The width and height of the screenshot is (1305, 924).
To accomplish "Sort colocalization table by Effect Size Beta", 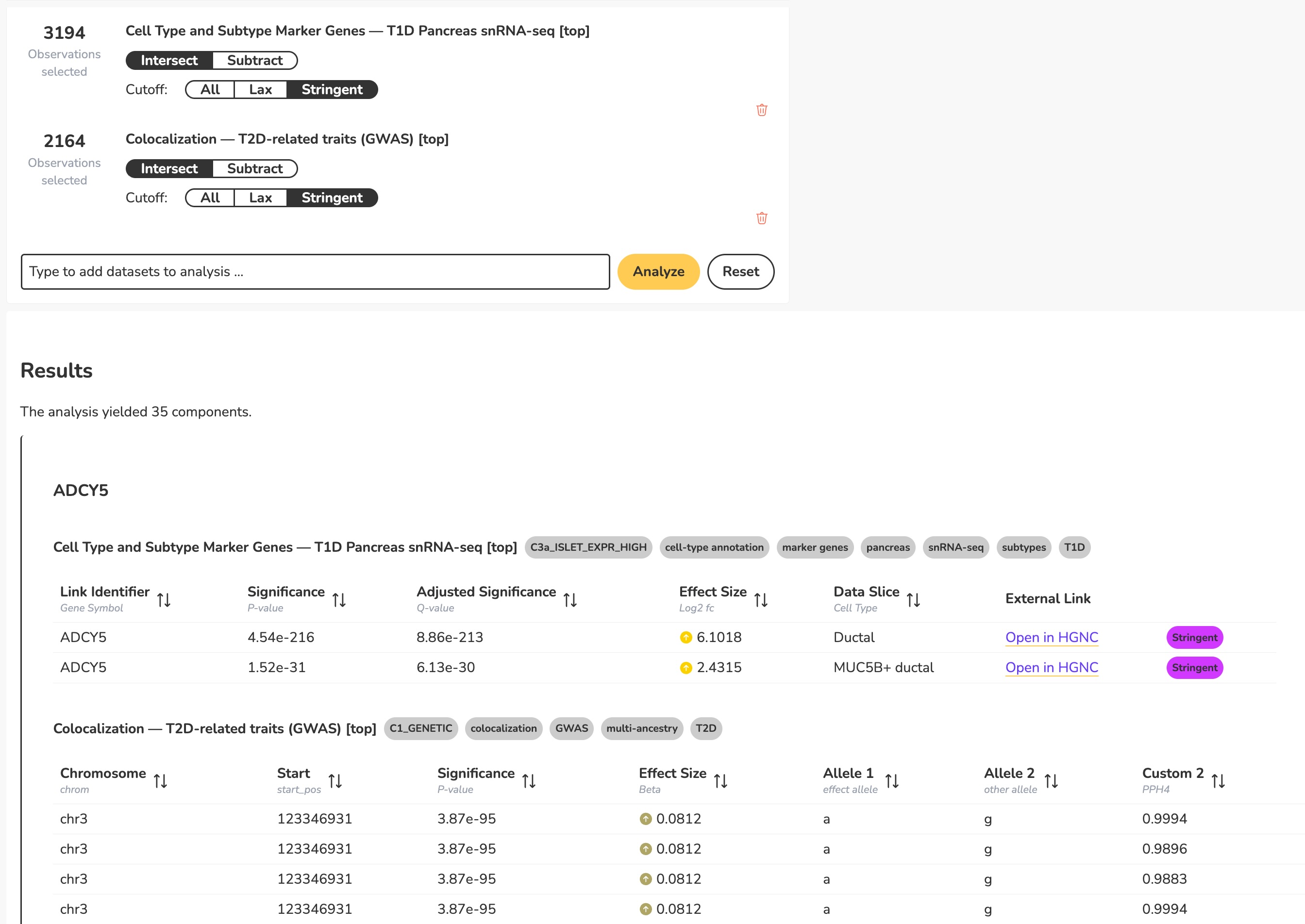I will coord(720,781).
